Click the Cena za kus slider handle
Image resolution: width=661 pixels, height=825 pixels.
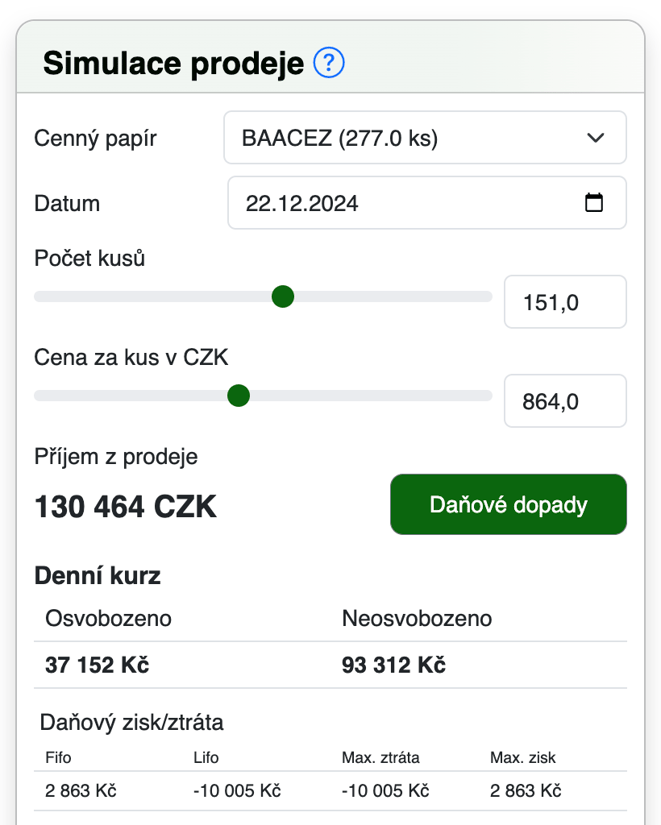pos(238,396)
